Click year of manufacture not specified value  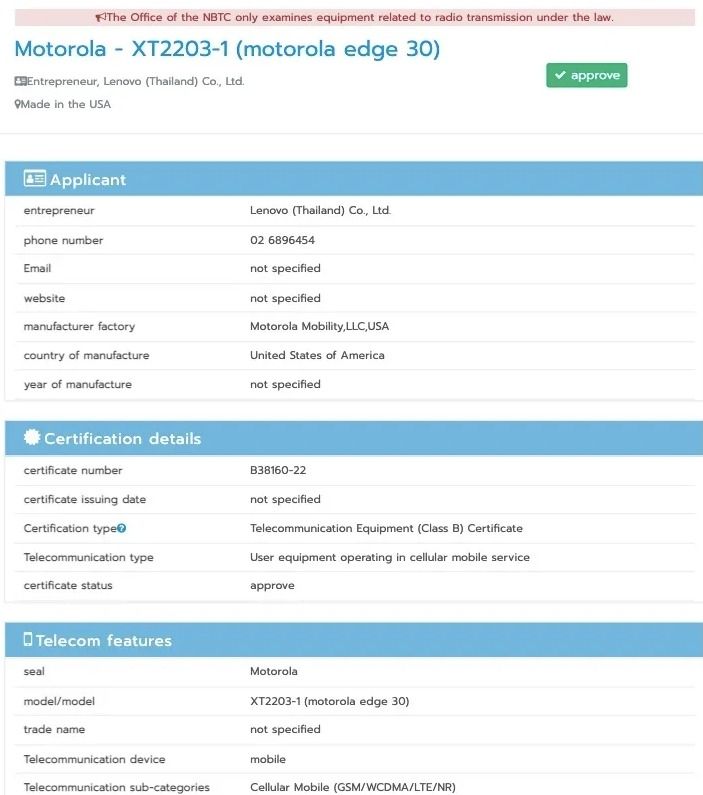tap(285, 384)
